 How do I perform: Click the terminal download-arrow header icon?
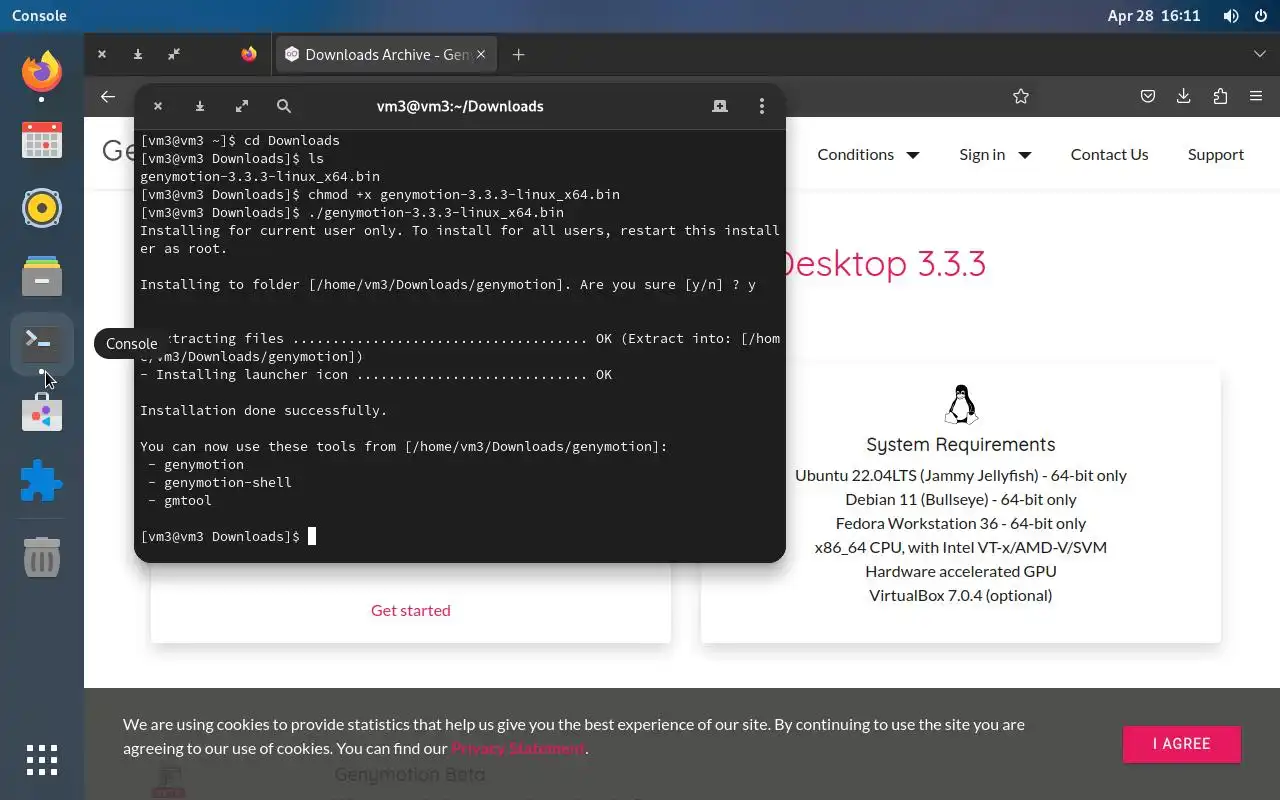click(x=200, y=106)
